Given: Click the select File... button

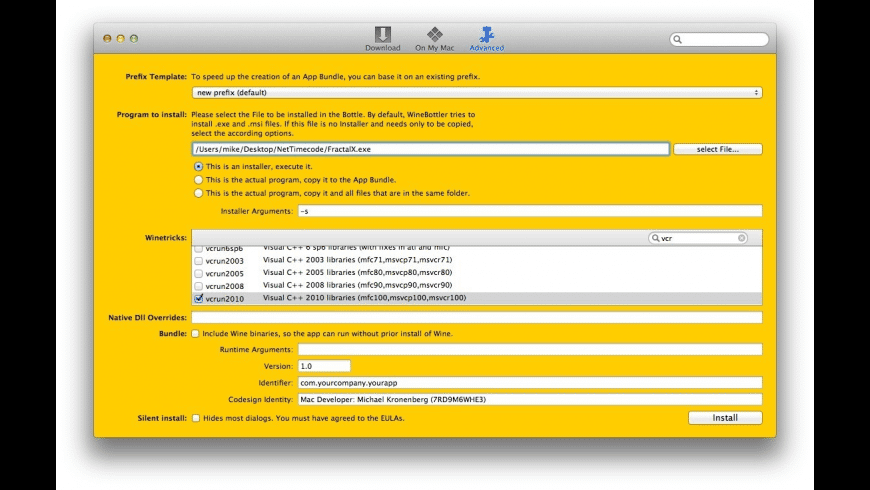Looking at the screenshot, I should point(717,149).
